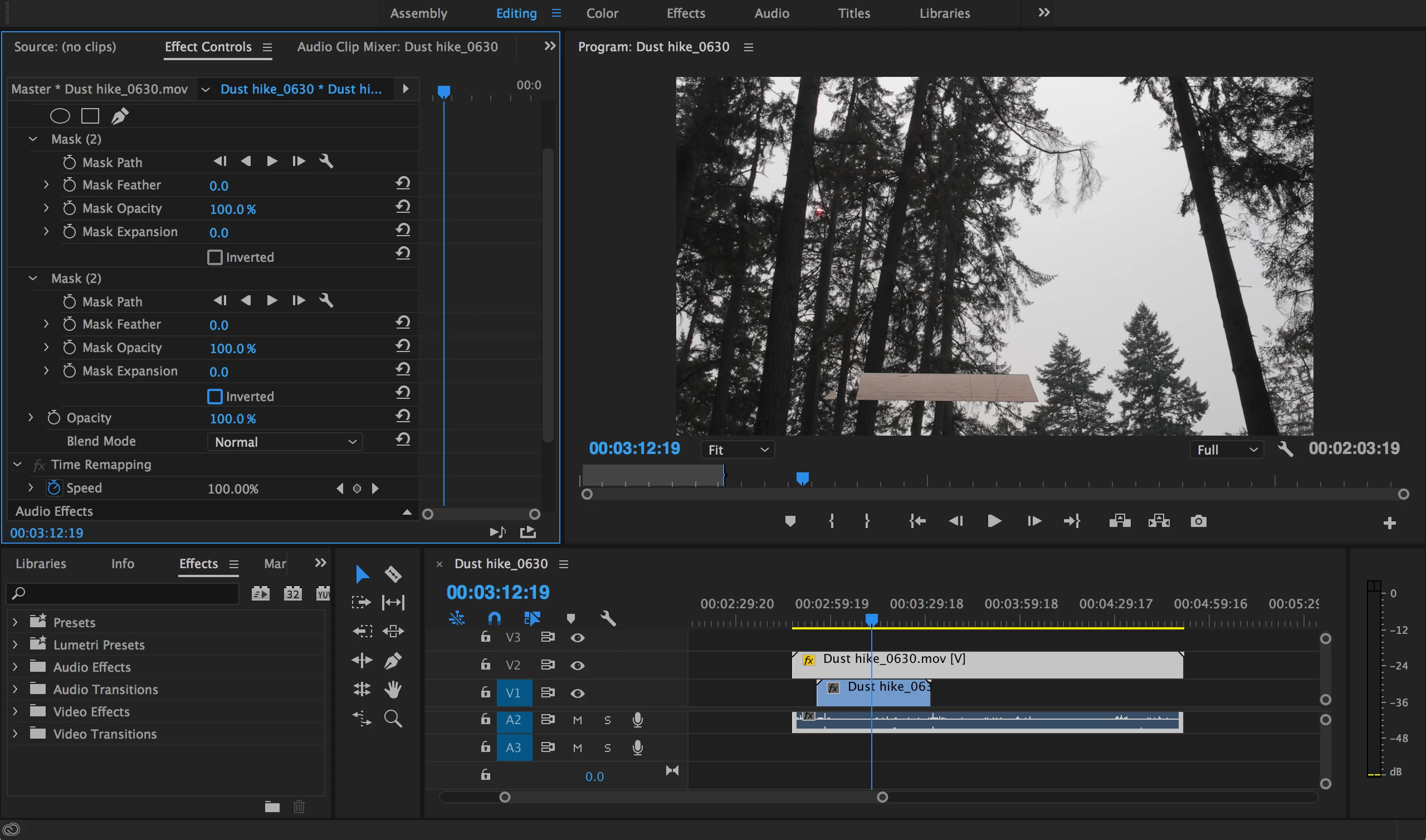
Task: Open the Fit zoom level dropdown
Action: [x=738, y=450]
